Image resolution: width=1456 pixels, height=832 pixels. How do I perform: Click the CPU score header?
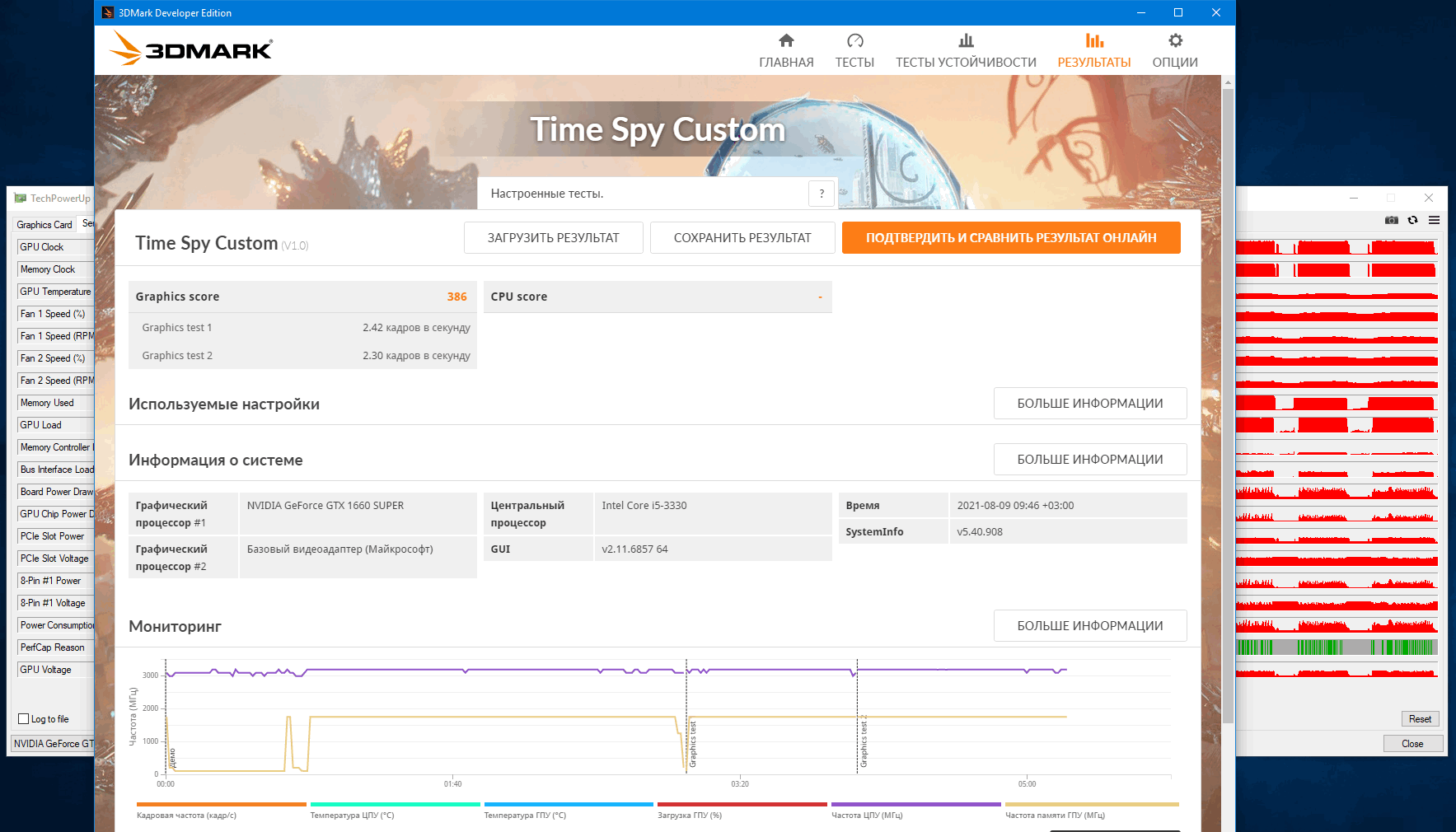tap(658, 297)
